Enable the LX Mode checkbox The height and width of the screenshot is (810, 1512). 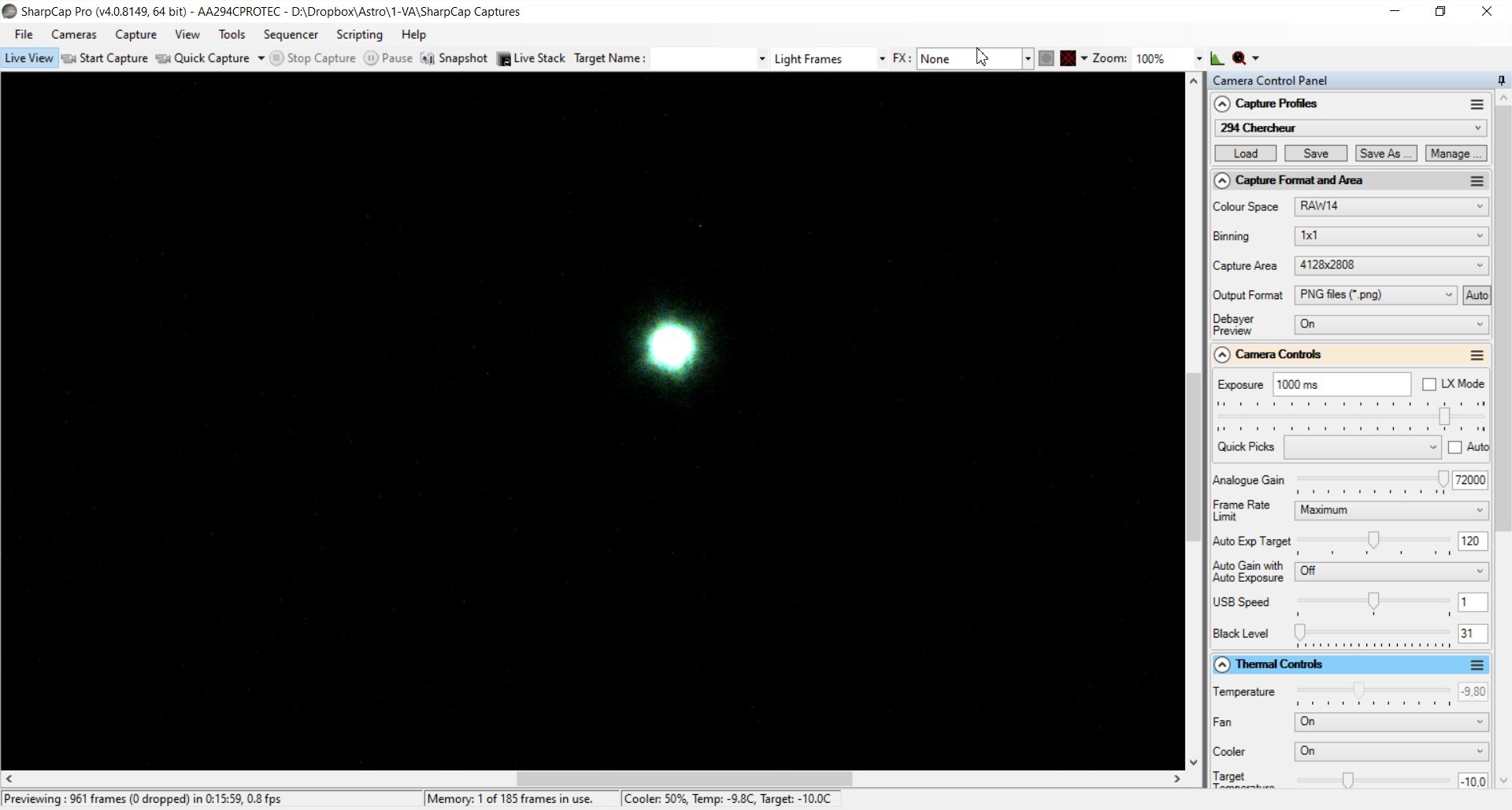point(1429,384)
